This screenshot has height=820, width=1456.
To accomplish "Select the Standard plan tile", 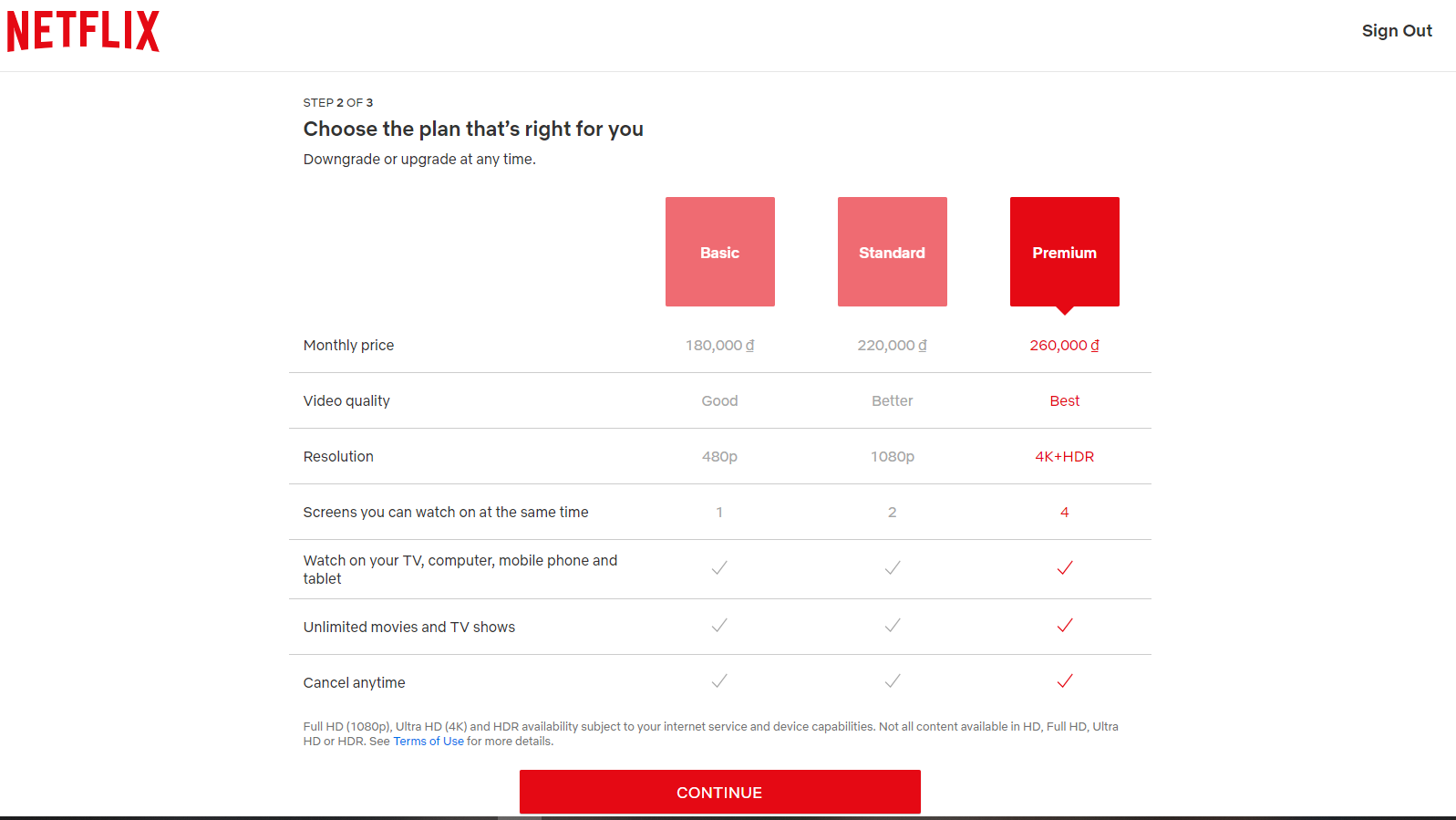I will pyautogui.click(x=892, y=252).
